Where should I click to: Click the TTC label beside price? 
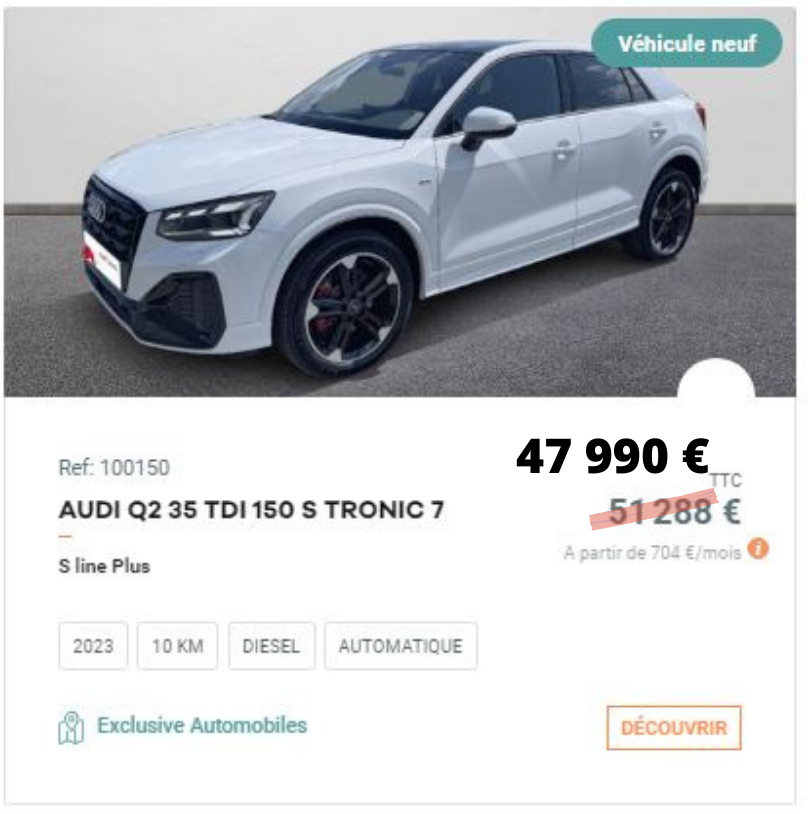(726, 481)
